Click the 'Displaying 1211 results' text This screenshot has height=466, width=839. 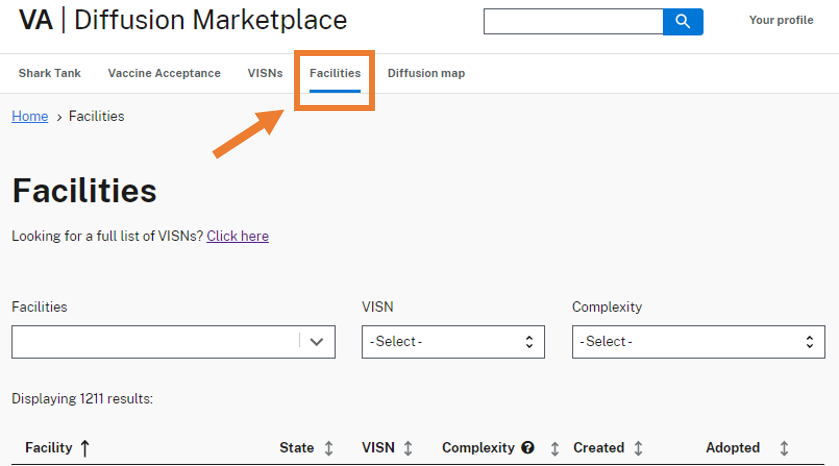tap(82, 399)
